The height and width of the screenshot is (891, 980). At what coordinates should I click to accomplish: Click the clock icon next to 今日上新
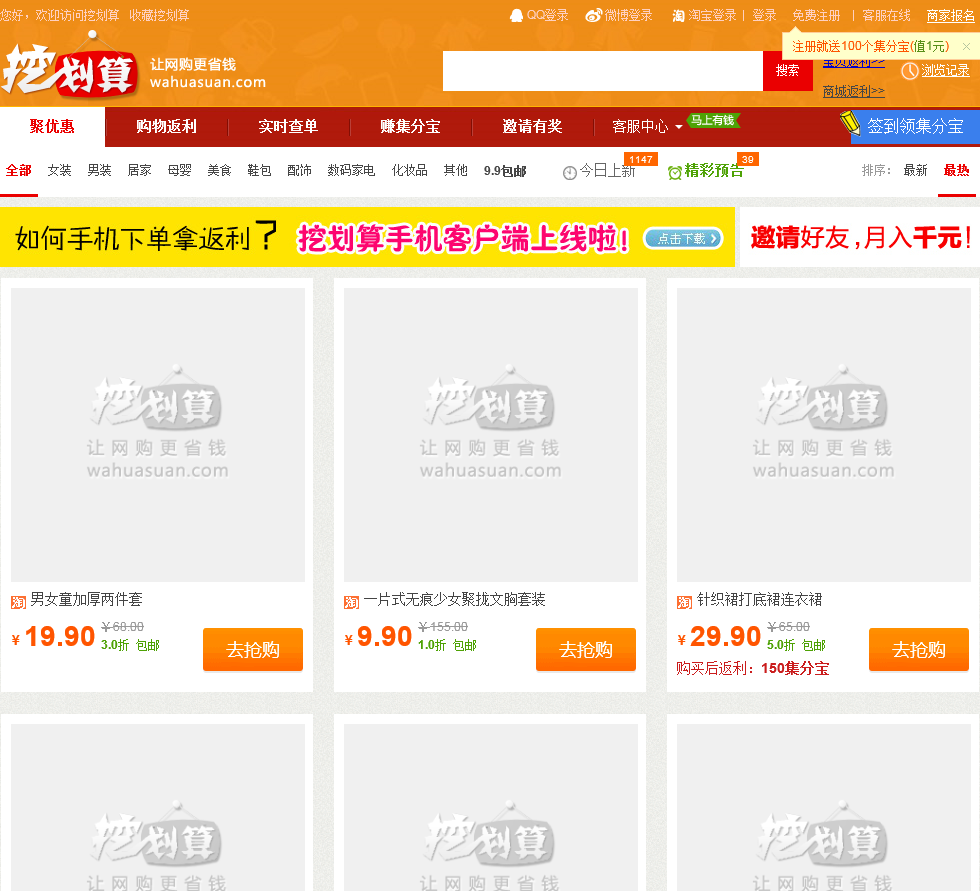(569, 172)
